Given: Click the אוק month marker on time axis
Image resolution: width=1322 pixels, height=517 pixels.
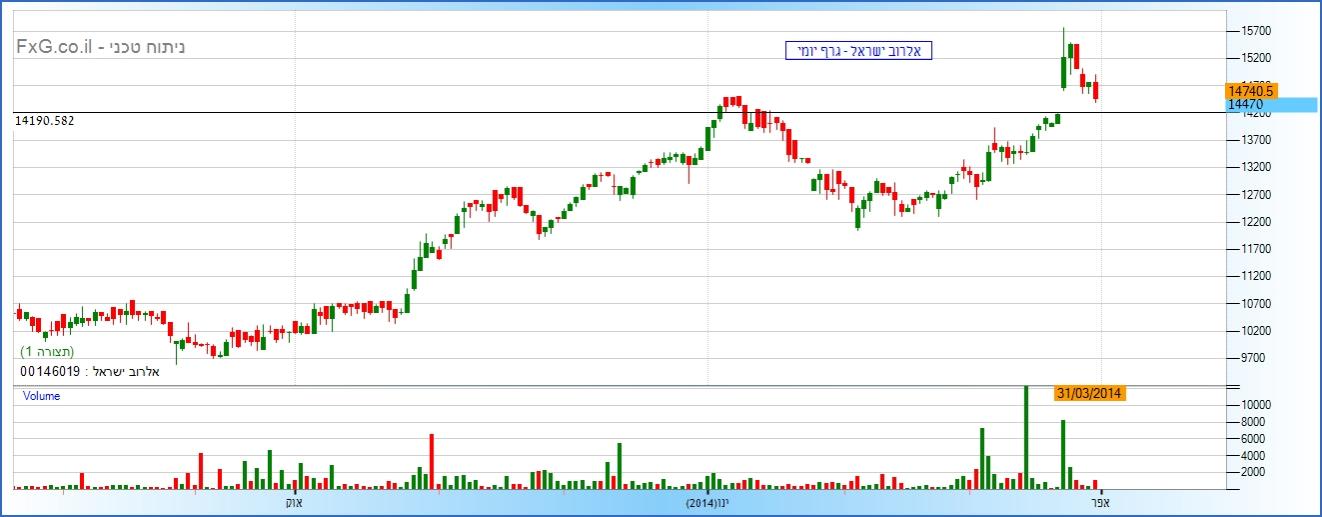Looking at the screenshot, I should tap(293, 500).
